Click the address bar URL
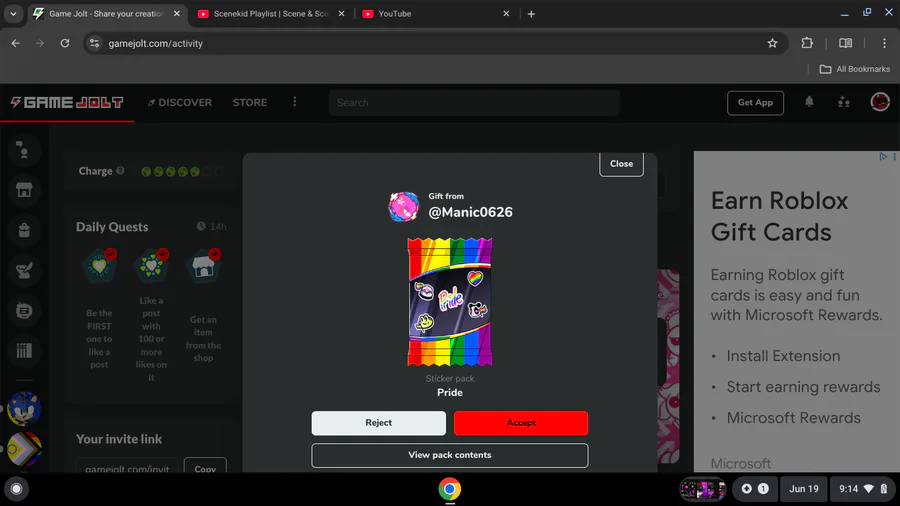Screen dimensions: 900x506 point(156,44)
